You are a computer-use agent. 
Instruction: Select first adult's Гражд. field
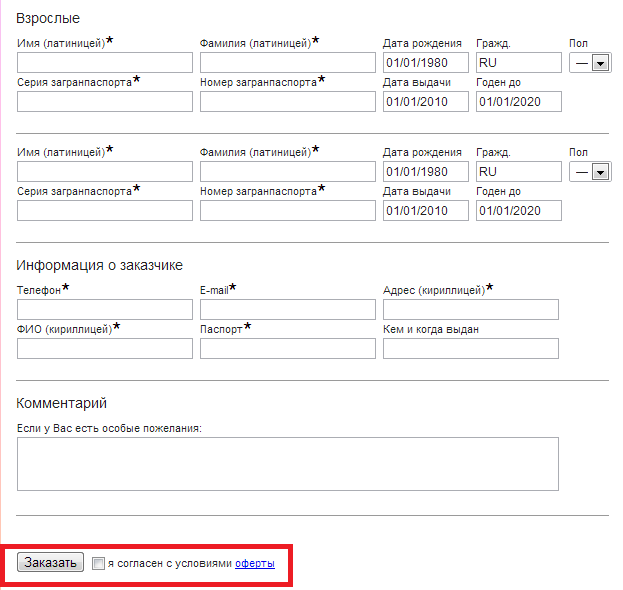pyautogui.click(x=519, y=63)
